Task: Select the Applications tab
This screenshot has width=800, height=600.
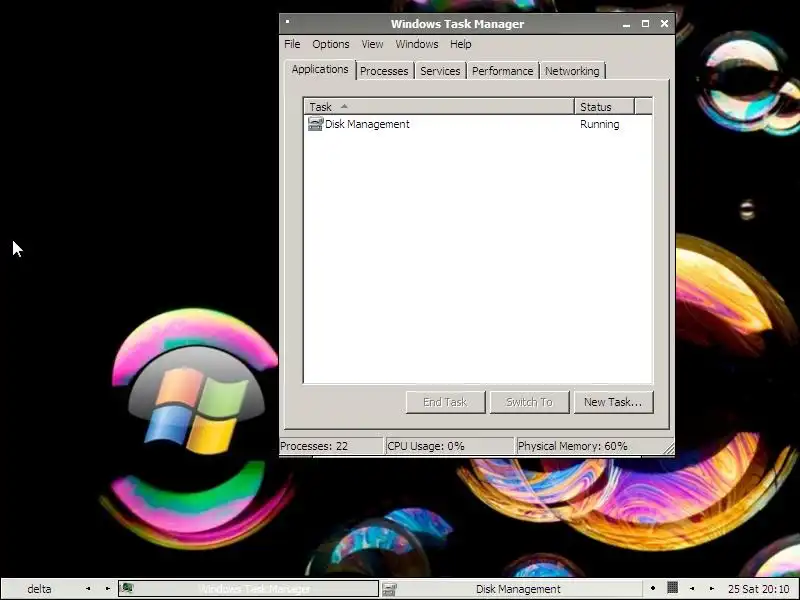Action: click(x=320, y=69)
